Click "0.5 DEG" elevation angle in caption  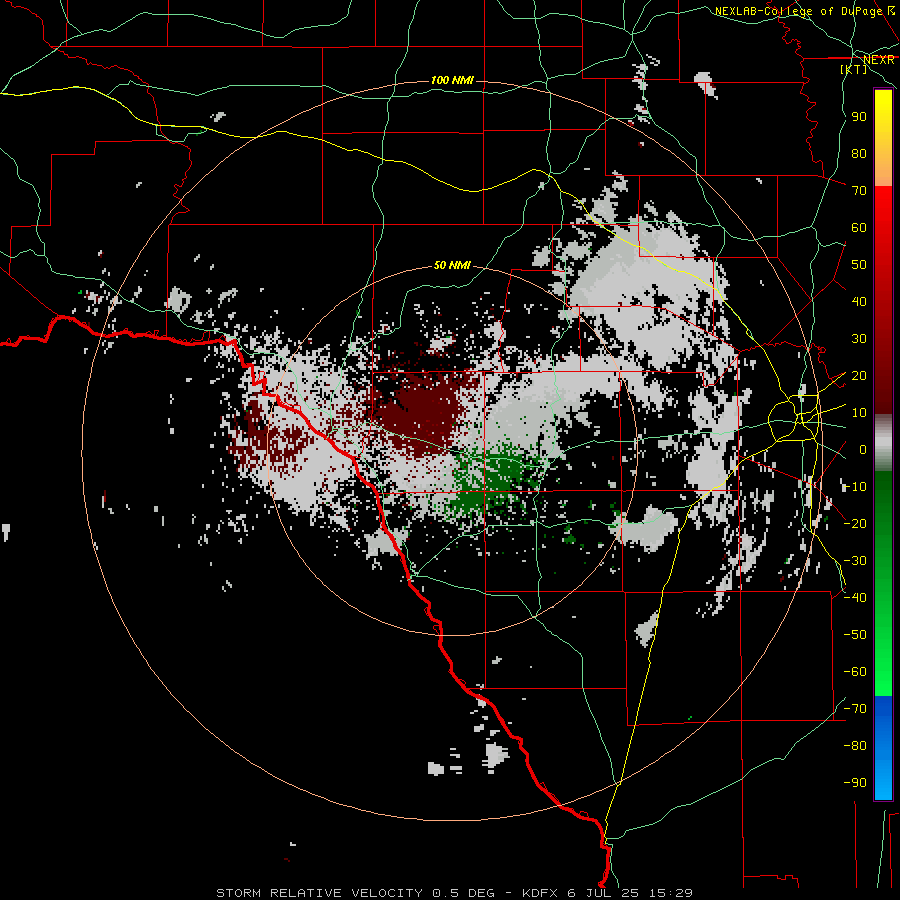(x=463, y=893)
